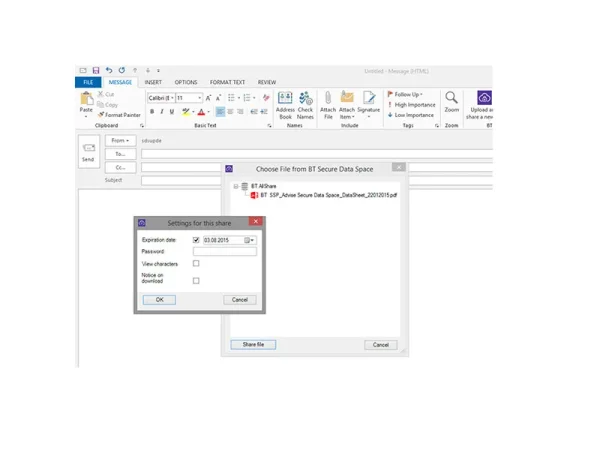Collapse the BT AllShare tree node

click(235, 186)
